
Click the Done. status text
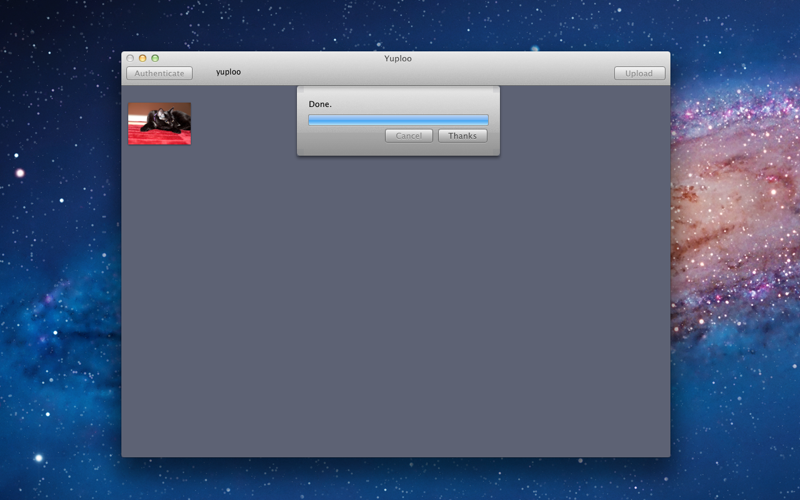320,104
